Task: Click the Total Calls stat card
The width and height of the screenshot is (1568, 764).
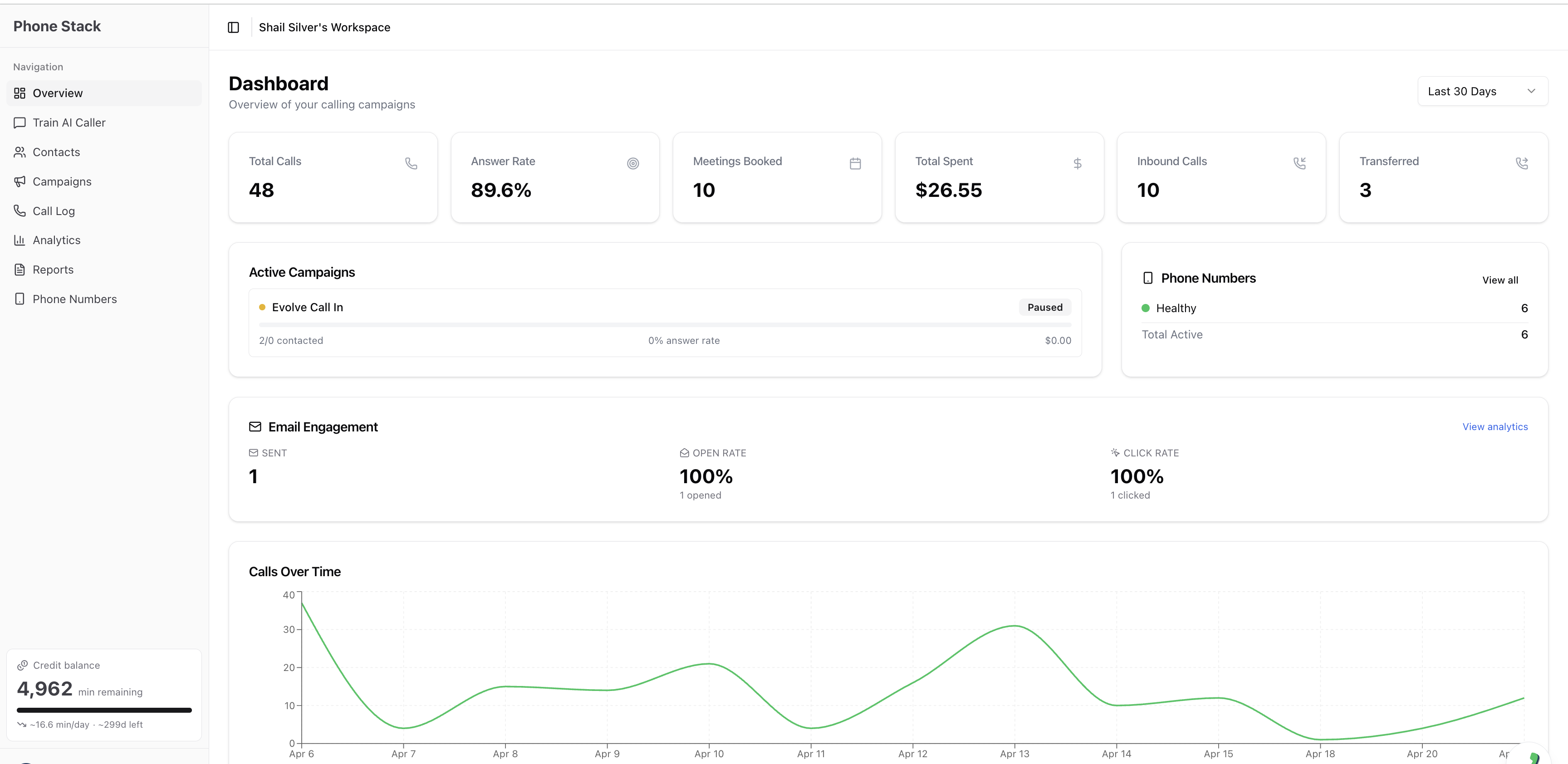Action: coord(333,177)
